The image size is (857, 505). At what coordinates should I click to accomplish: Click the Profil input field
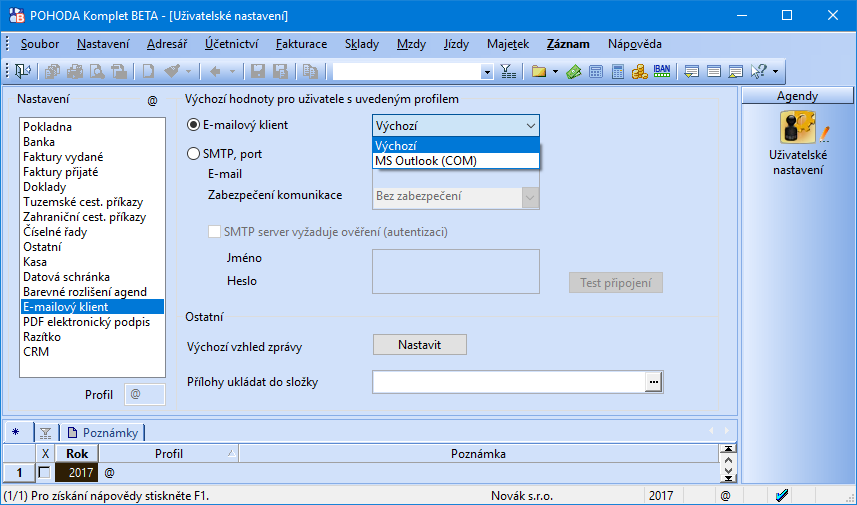145,395
